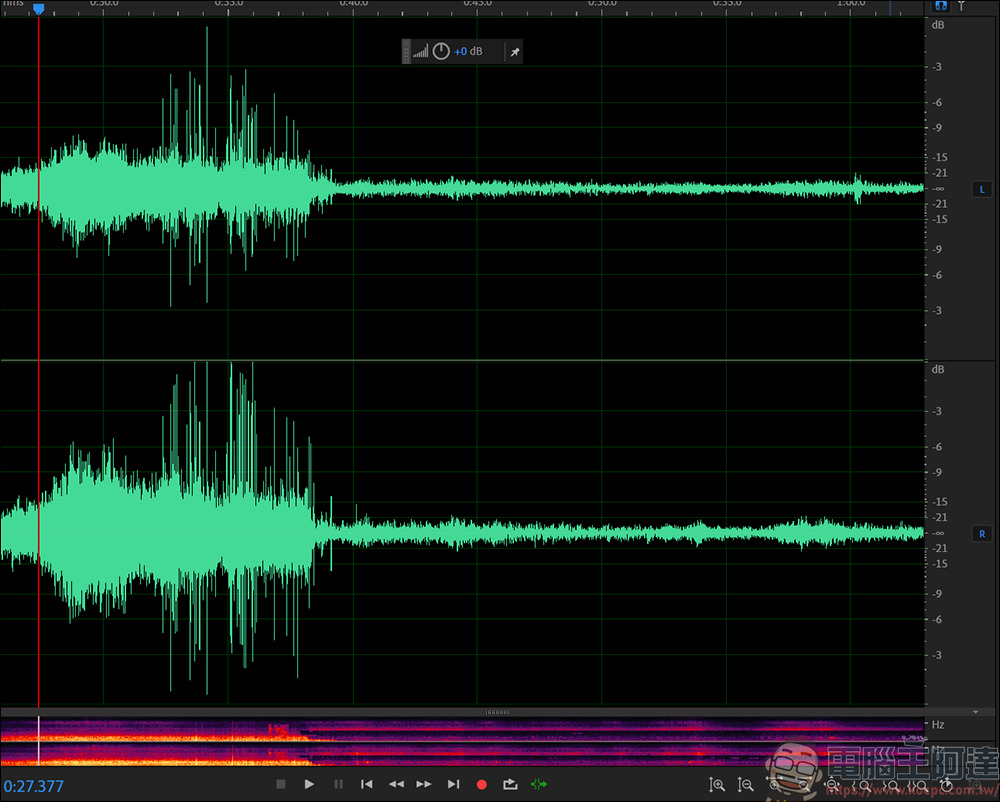Click the headphones icon above dB scale
This screenshot has height=802, width=1000.
pos(941,6)
